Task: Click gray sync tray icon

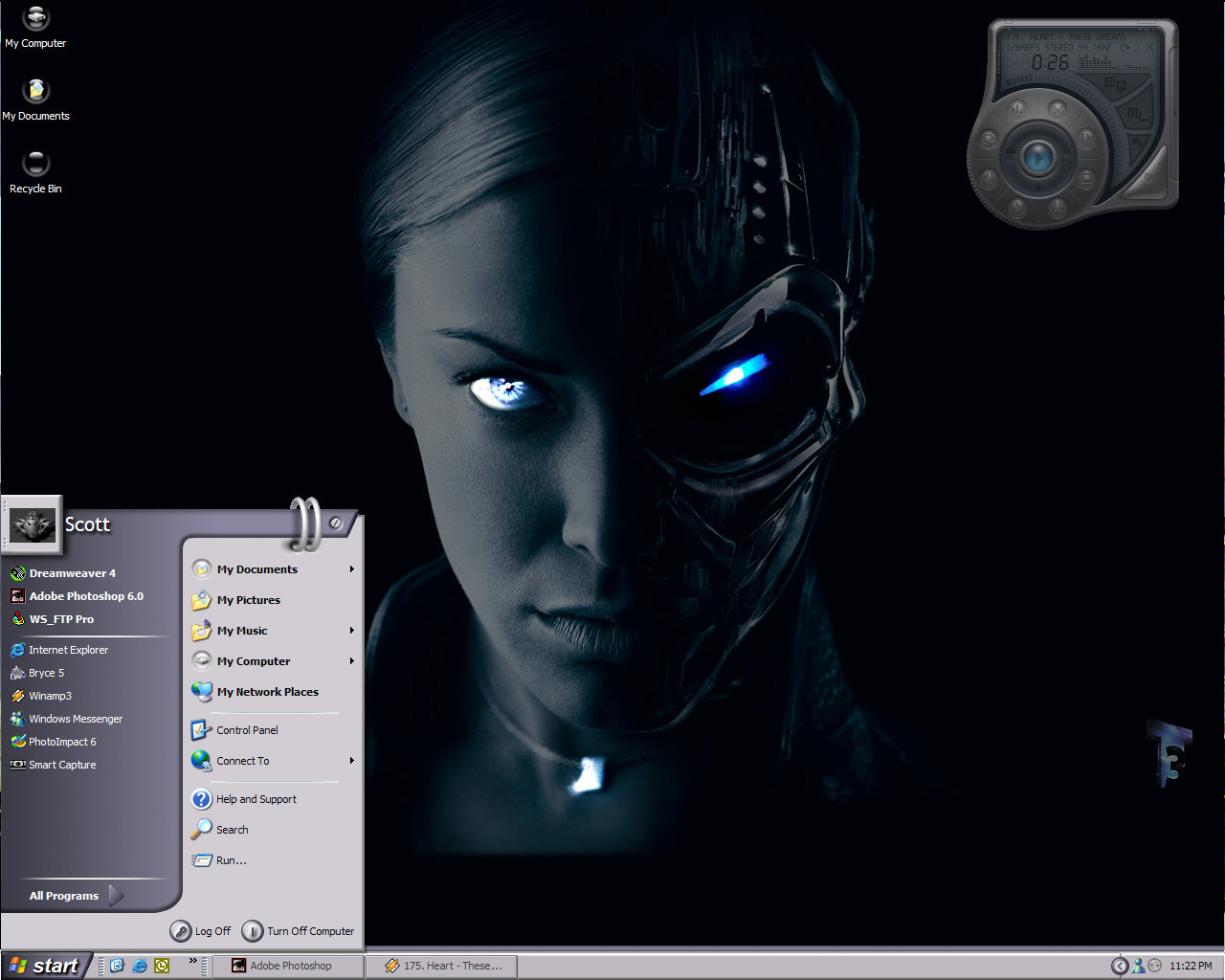Action: (1154, 966)
